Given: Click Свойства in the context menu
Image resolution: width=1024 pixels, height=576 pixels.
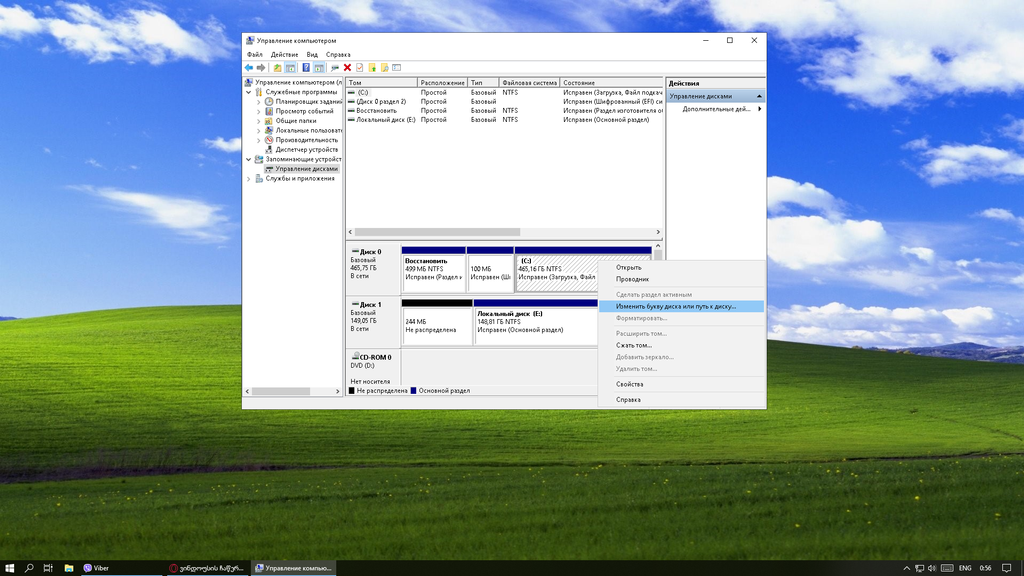Looking at the screenshot, I should (629, 384).
